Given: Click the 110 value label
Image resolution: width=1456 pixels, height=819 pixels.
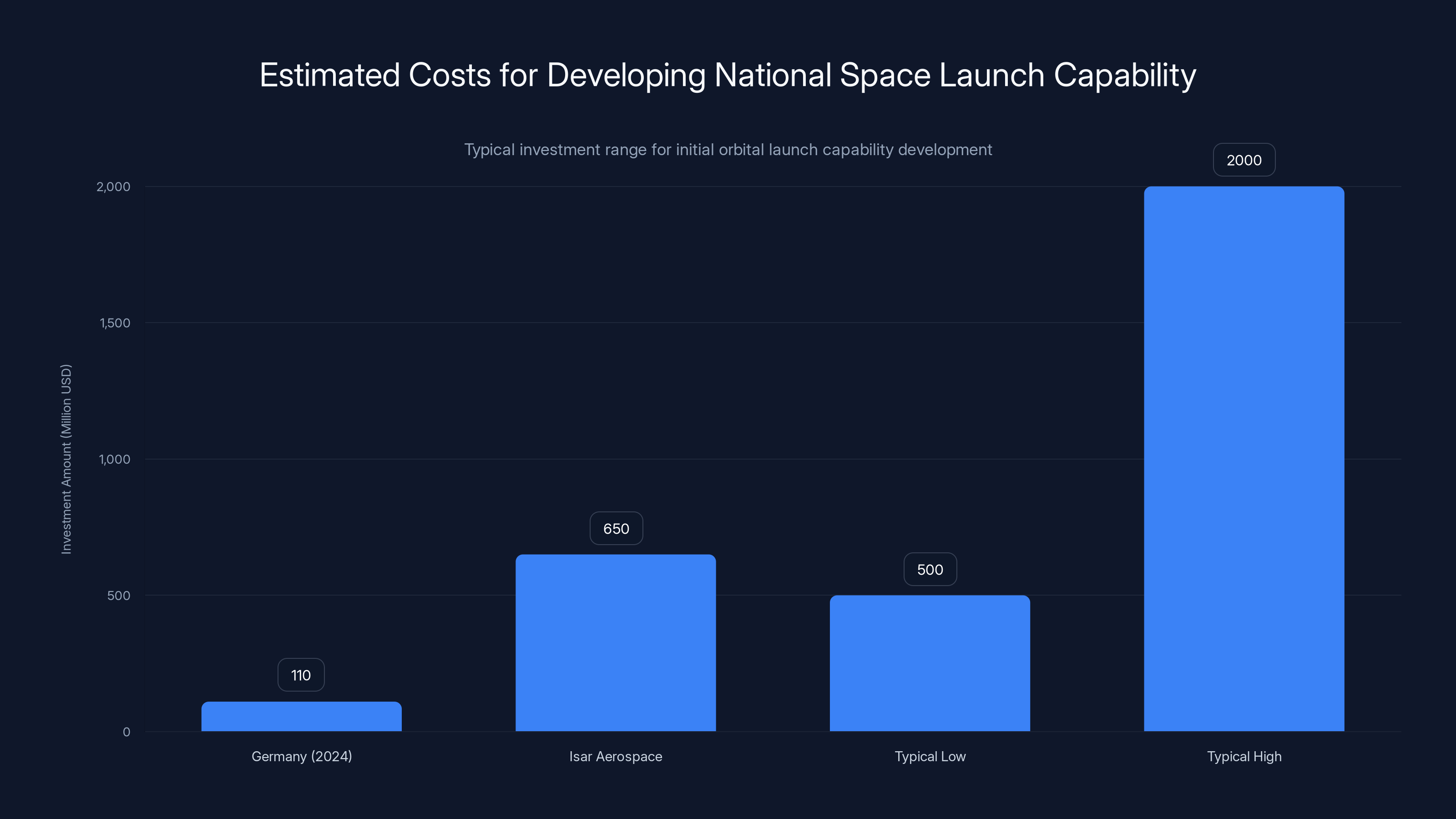Looking at the screenshot, I should tap(301, 674).
